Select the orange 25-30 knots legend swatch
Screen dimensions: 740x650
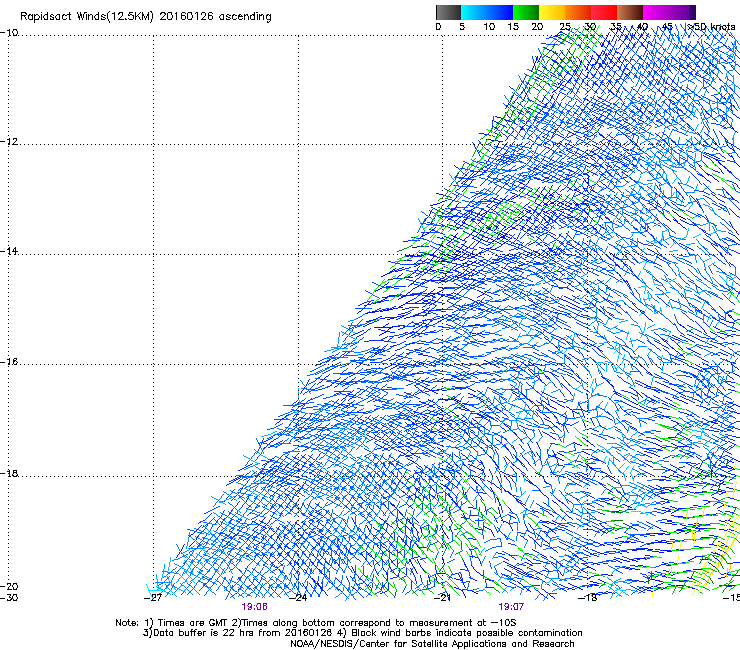[x=578, y=12]
